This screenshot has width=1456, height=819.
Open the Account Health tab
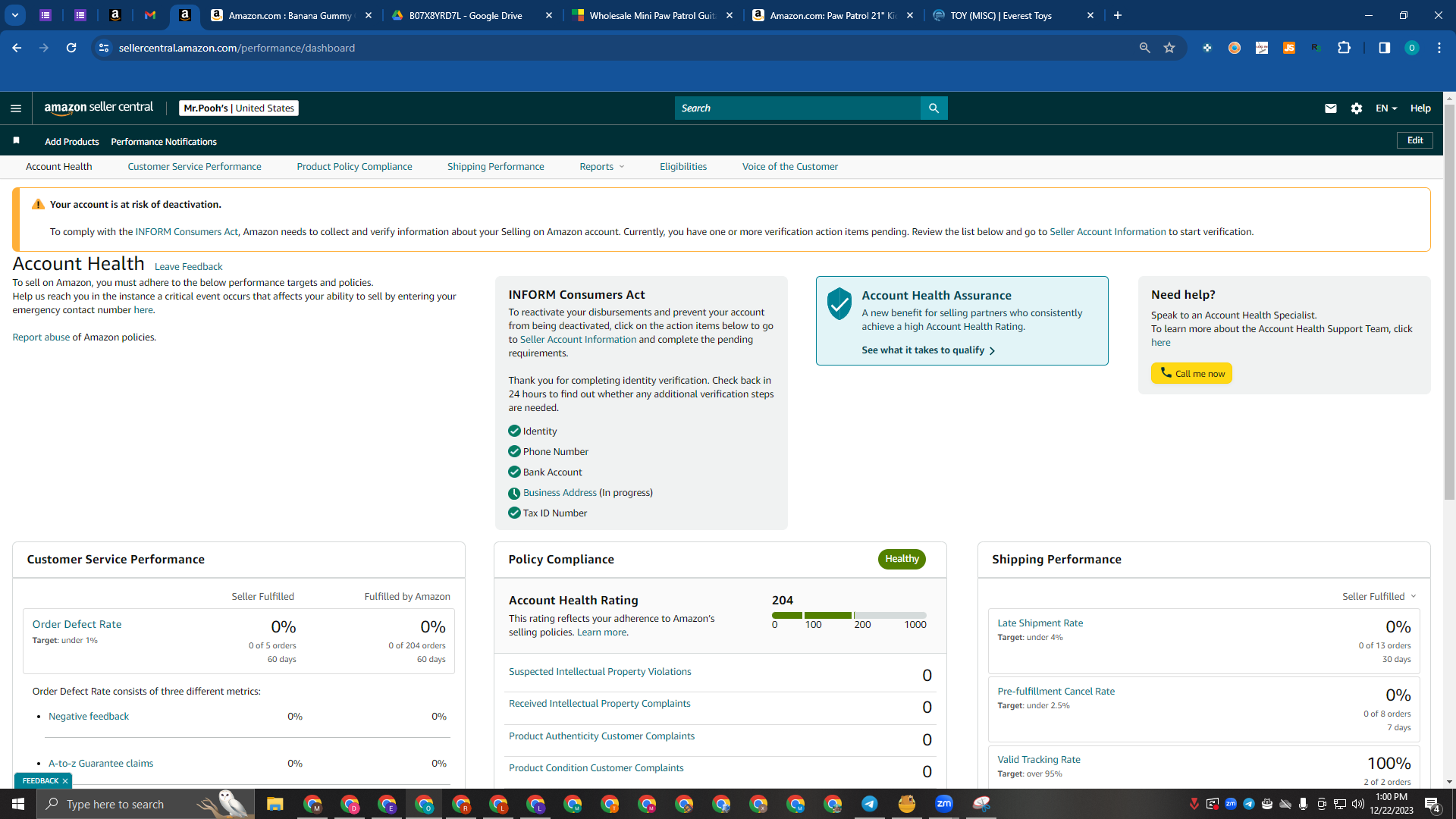pyautogui.click(x=59, y=167)
